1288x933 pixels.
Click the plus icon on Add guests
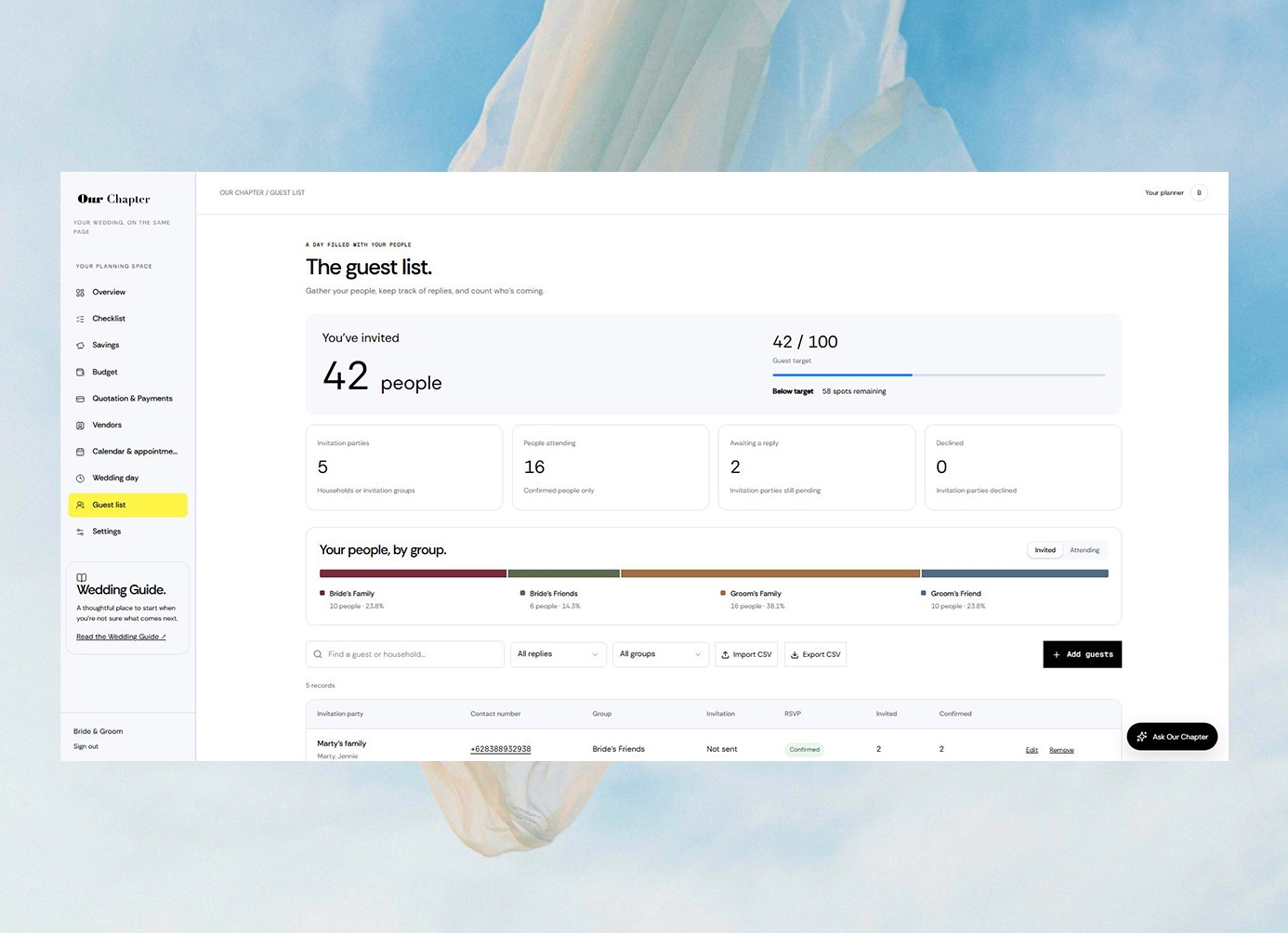pos(1057,654)
